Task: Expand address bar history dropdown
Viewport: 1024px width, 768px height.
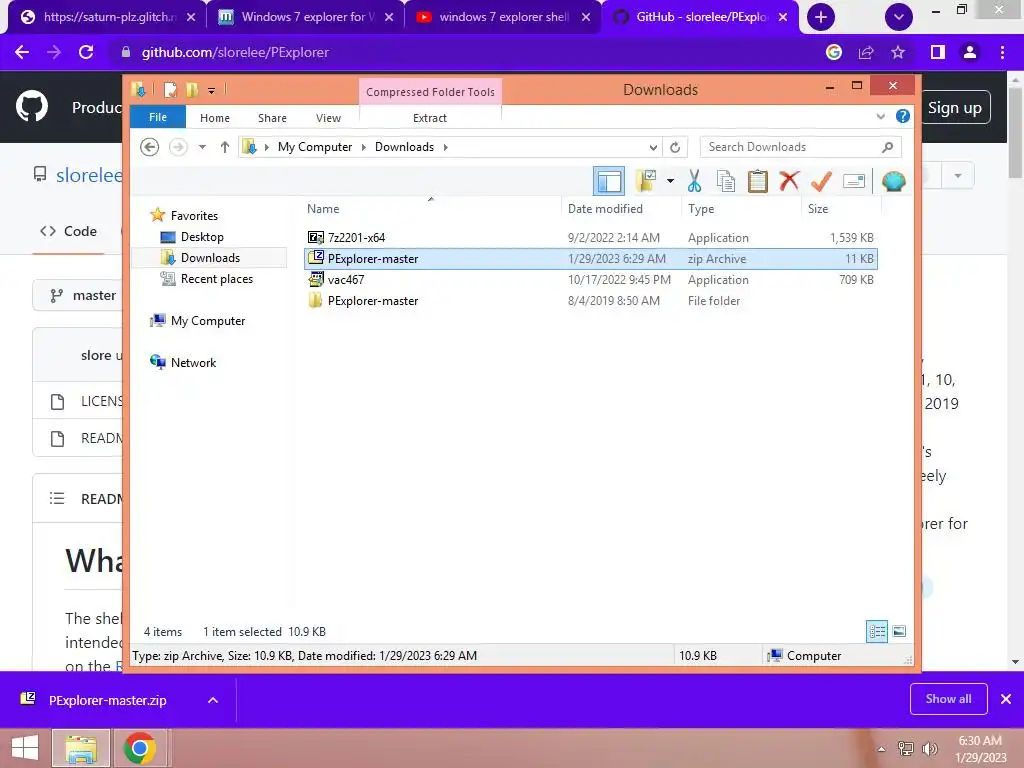Action: click(652, 147)
